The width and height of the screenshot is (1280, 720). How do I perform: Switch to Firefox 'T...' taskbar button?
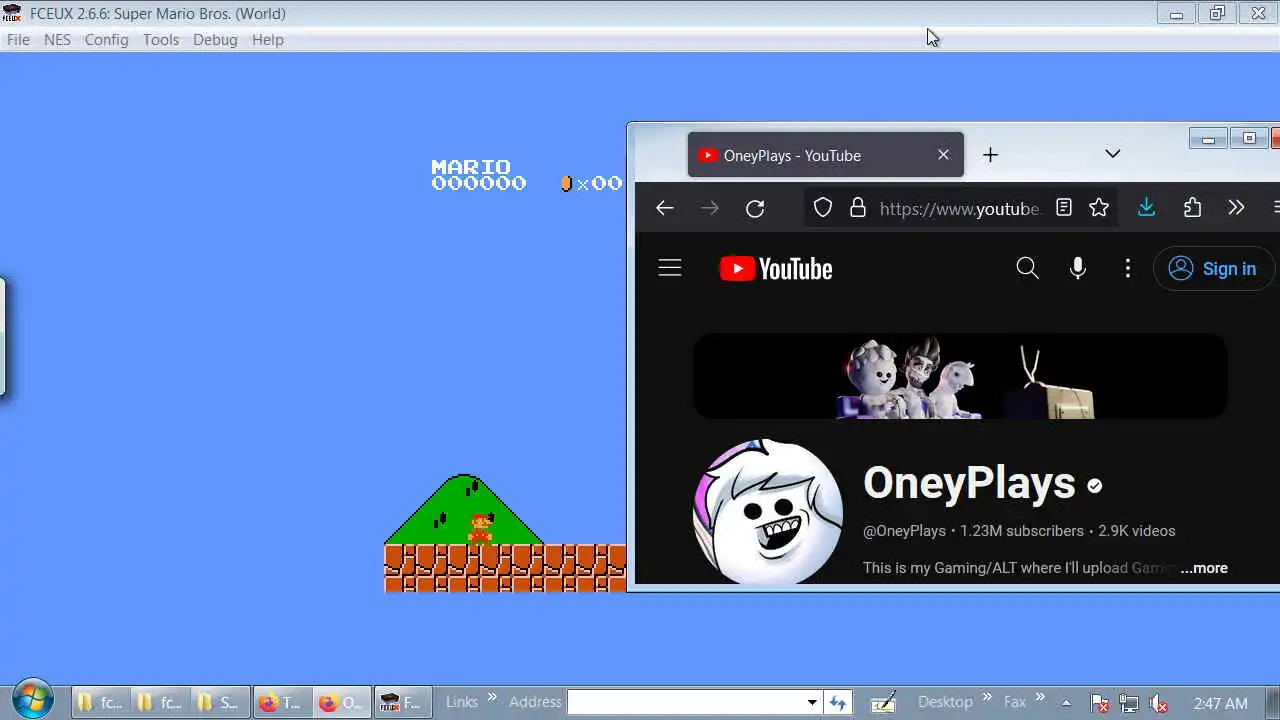coord(281,703)
